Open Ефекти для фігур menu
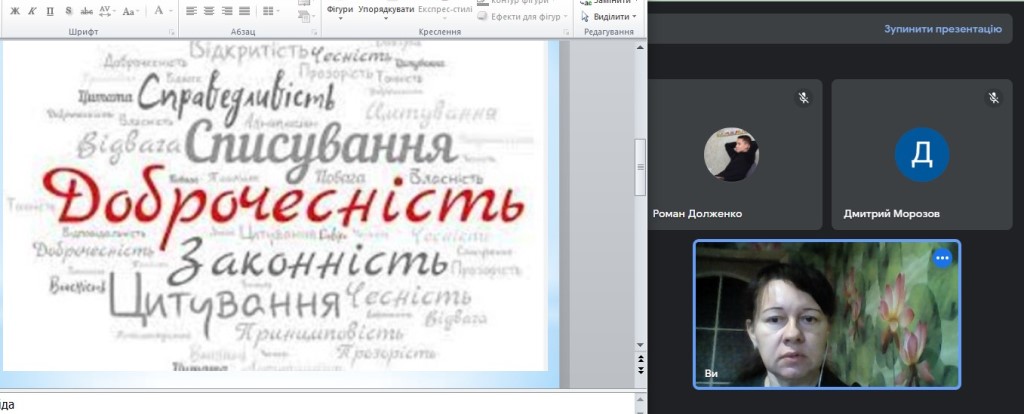This screenshot has width=1024, height=414. pyautogui.click(x=522, y=16)
